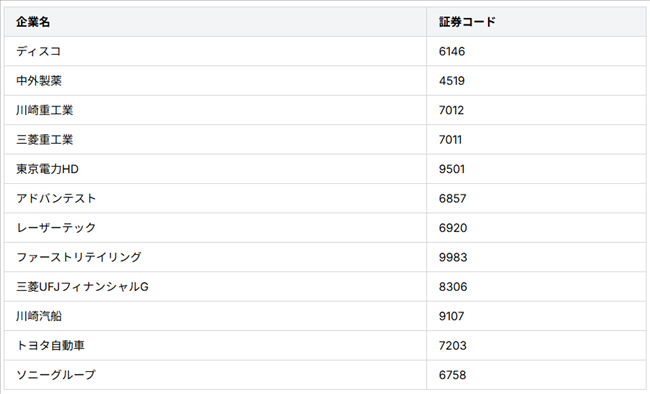Click the 川崎重工業 company name
The image size is (650, 394).
44,110
